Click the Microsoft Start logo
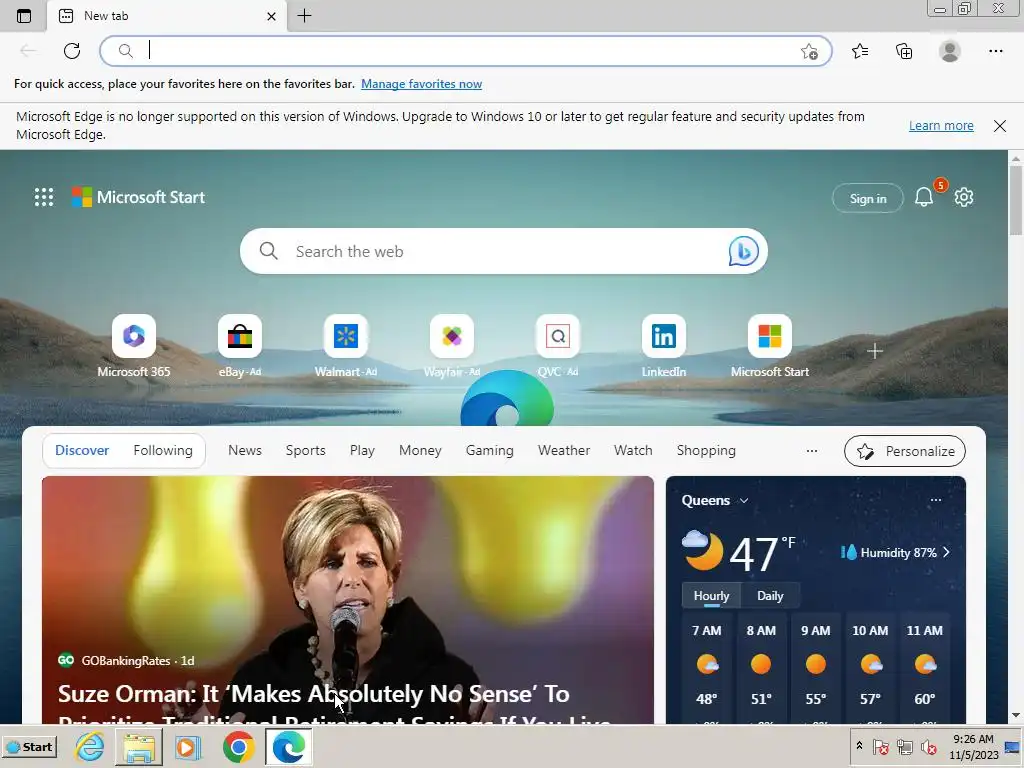Screen dimensions: 1024x768 [x=138, y=197]
